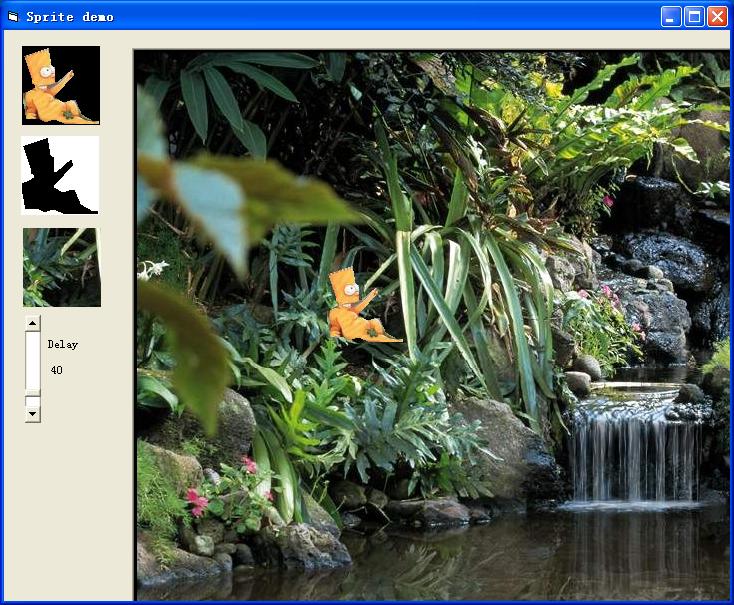The width and height of the screenshot is (734, 605).
Task: Click the delay value 40
Action: tap(57, 370)
